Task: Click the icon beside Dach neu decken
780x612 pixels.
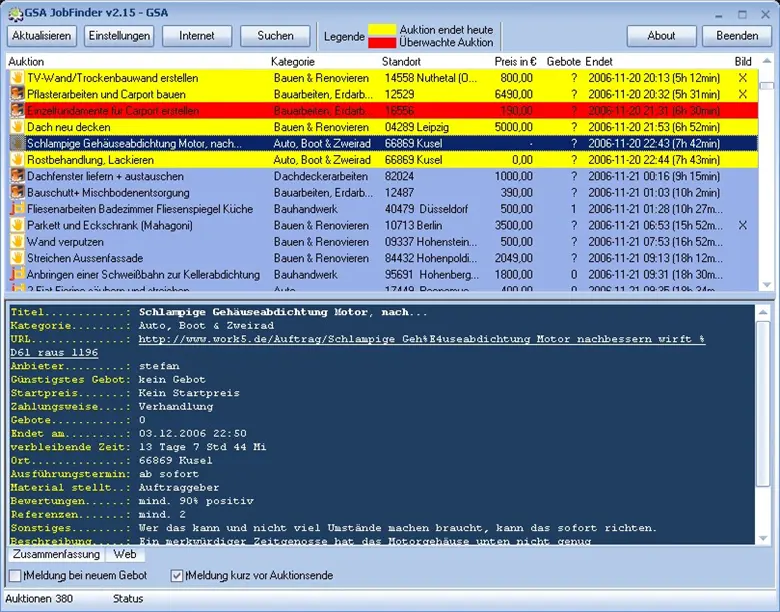Action: tap(17, 127)
